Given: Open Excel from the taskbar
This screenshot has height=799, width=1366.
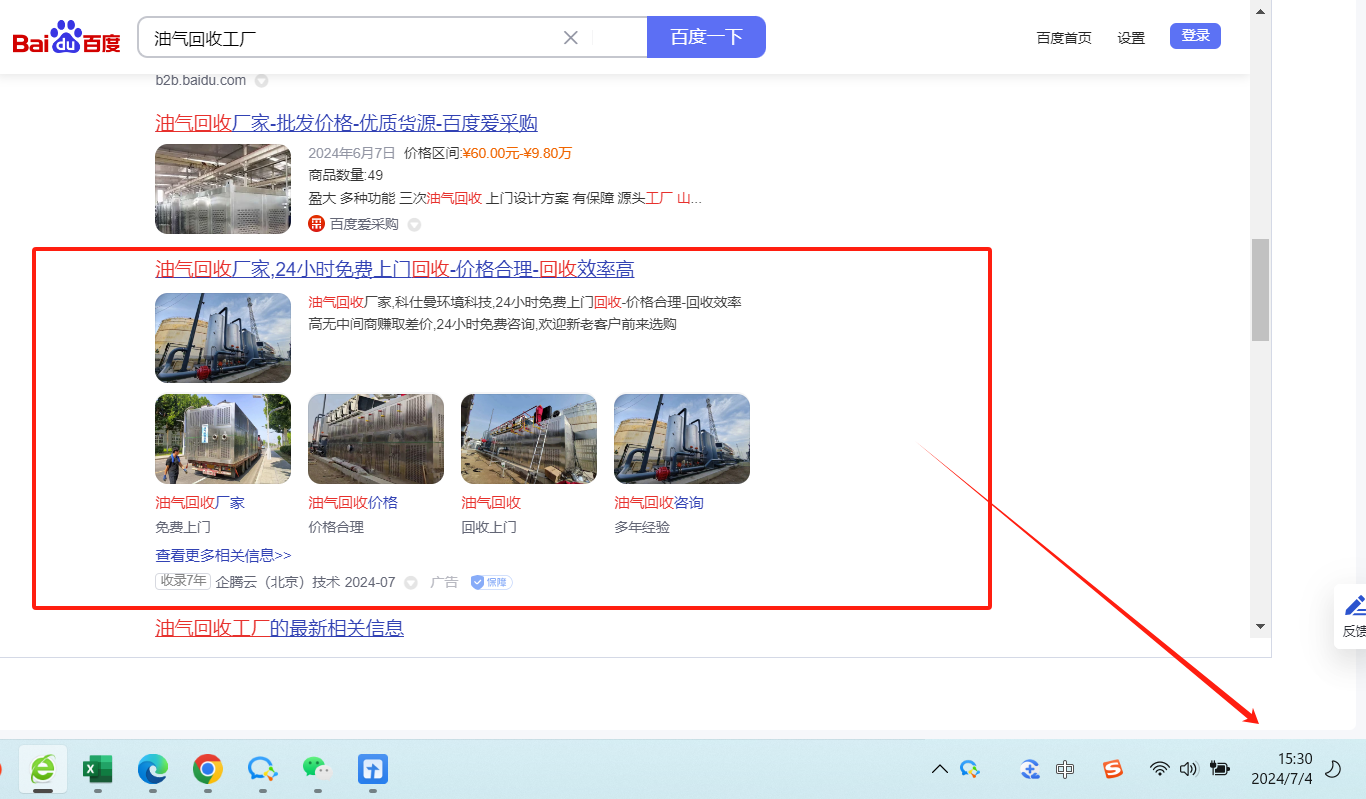Looking at the screenshot, I should (97, 769).
